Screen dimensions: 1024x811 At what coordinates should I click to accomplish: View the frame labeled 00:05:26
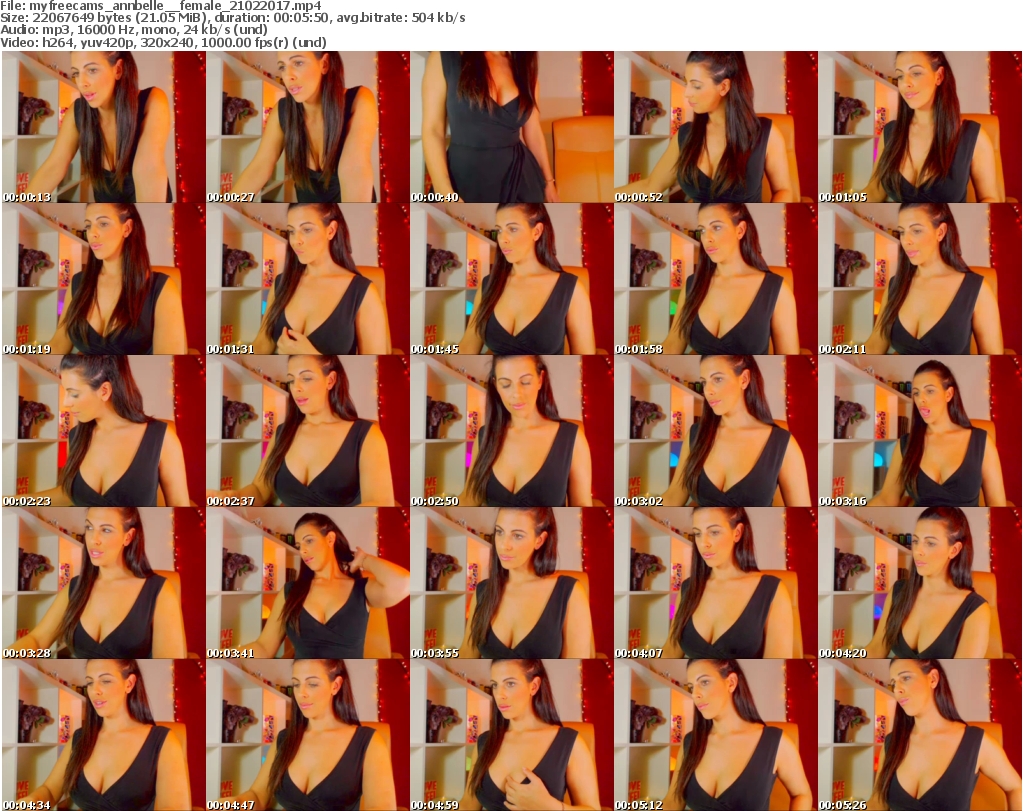pos(920,735)
